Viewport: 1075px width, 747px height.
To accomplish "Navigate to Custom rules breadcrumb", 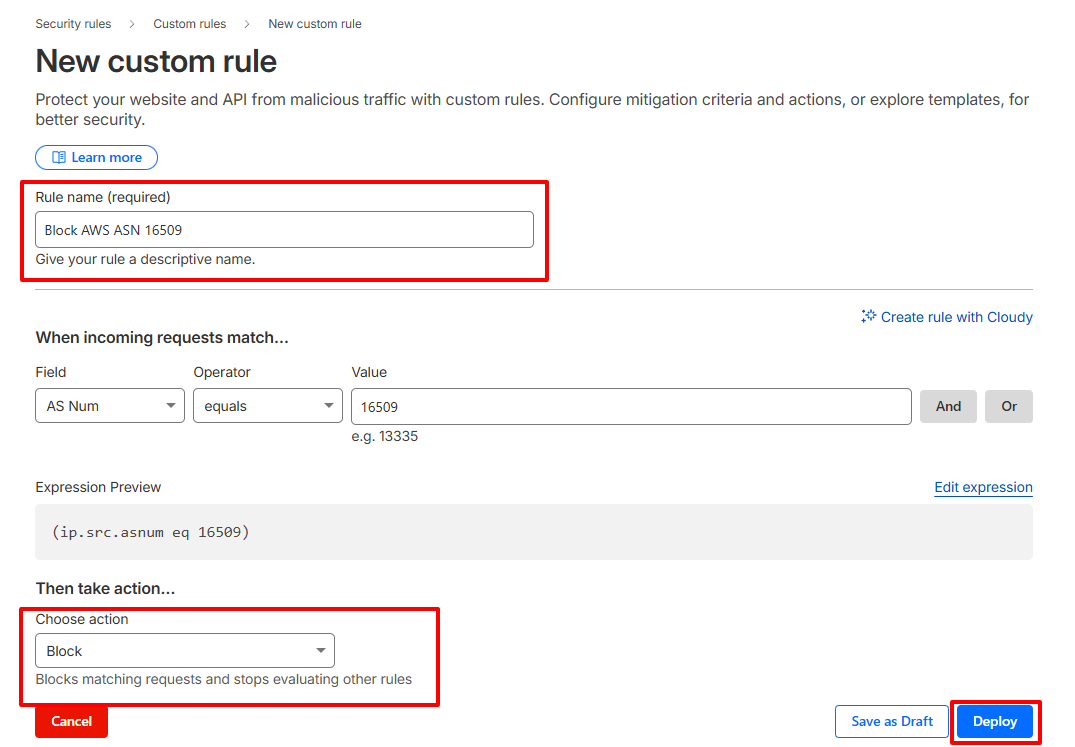I will pyautogui.click(x=189, y=23).
